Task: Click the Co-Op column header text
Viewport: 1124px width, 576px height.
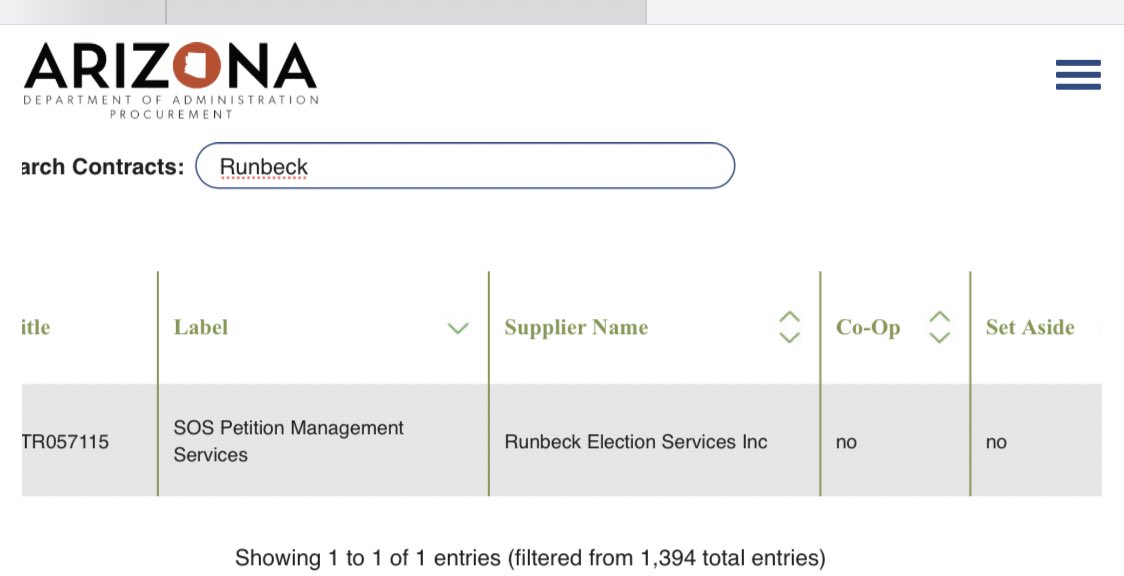Action: [x=868, y=328]
